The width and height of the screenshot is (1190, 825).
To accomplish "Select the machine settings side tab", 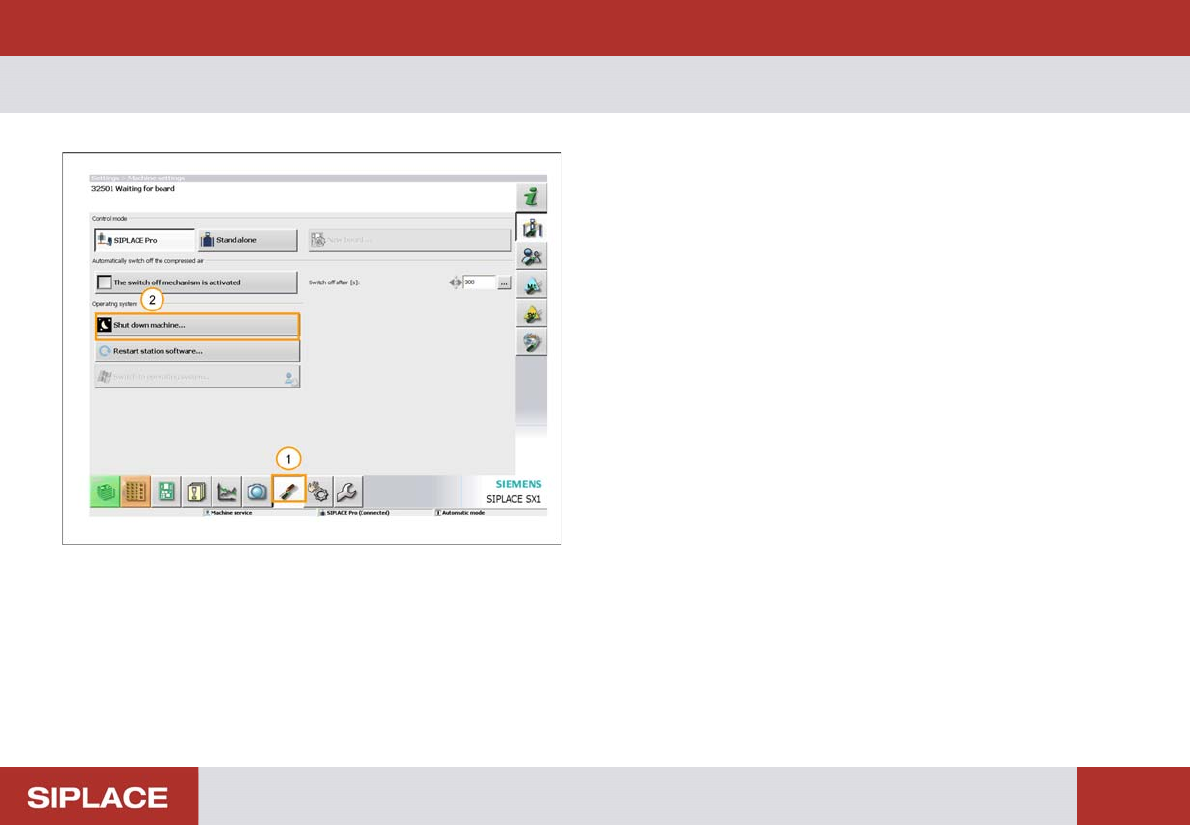I will click(x=532, y=227).
